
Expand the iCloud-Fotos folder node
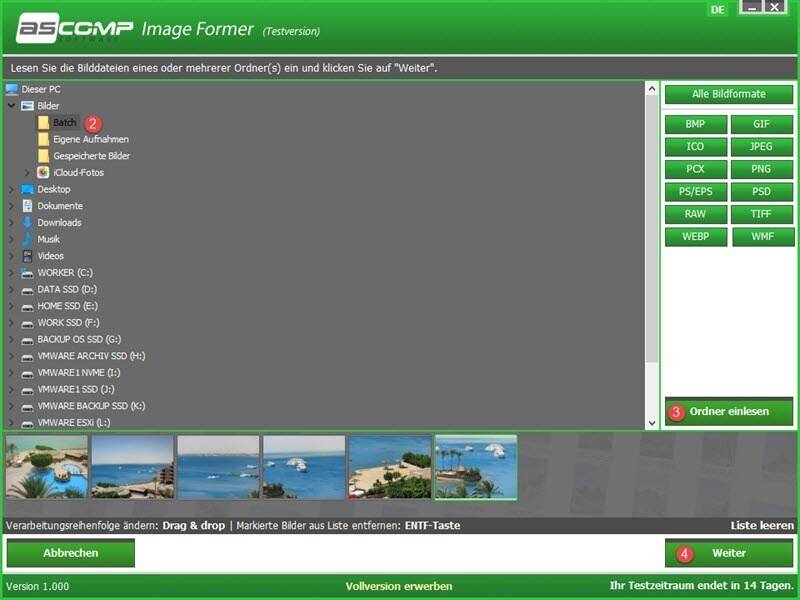(27, 173)
